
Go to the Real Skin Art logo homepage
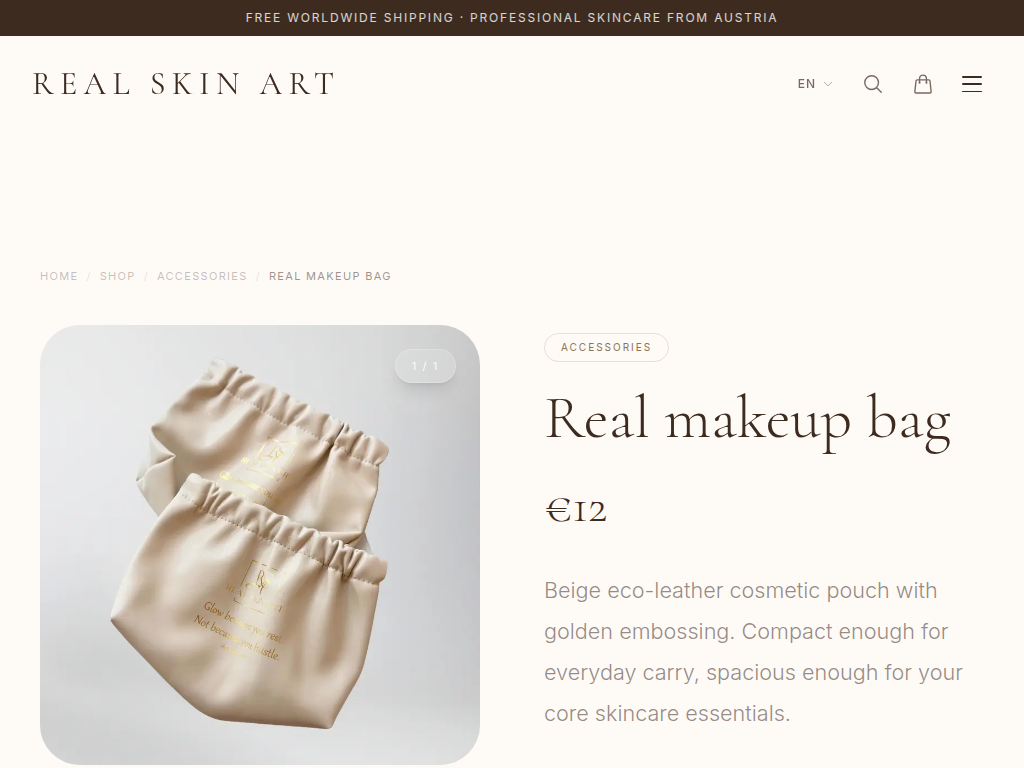click(184, 84)
